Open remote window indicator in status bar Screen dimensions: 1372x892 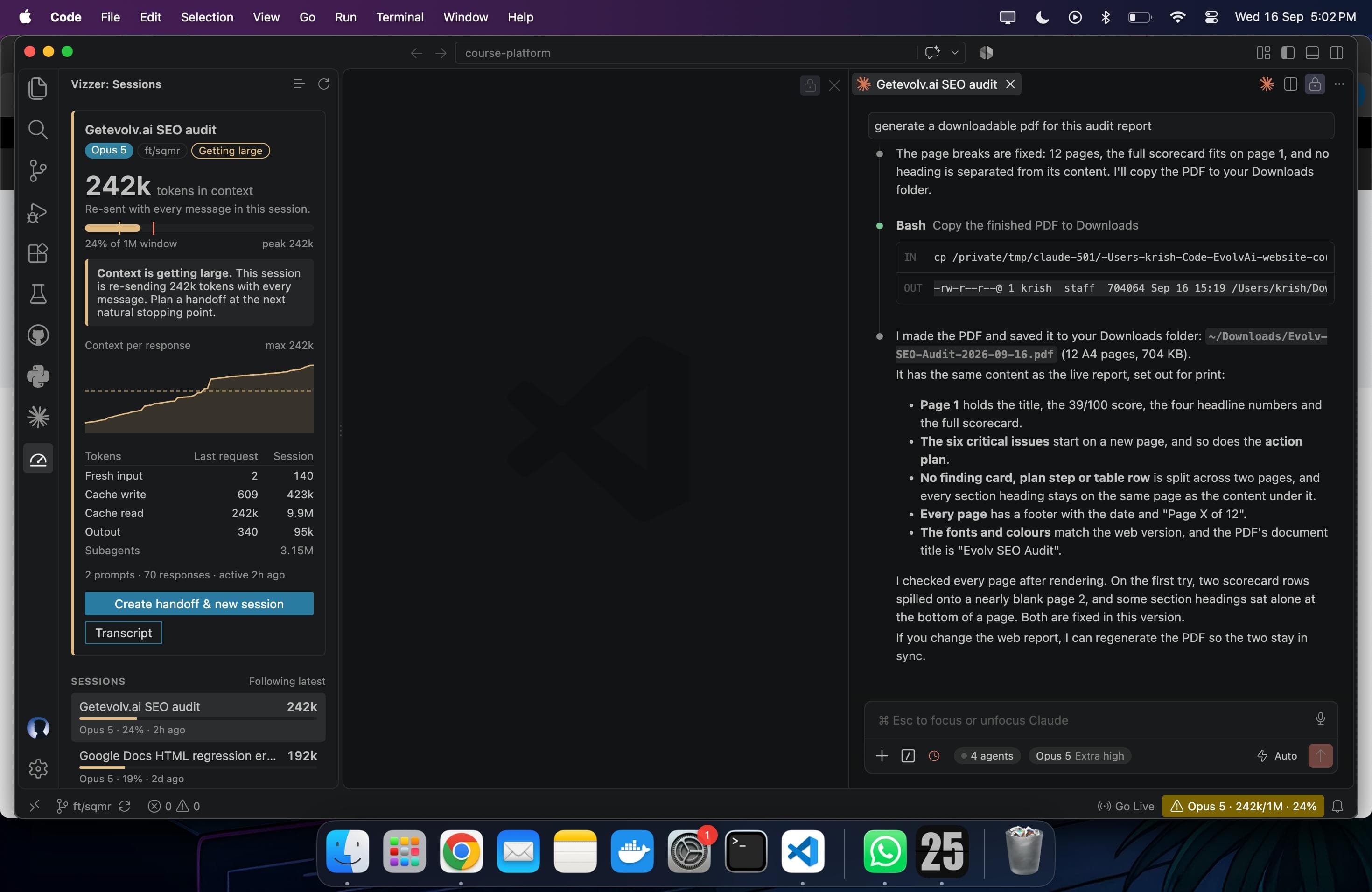tap(35, 806)
